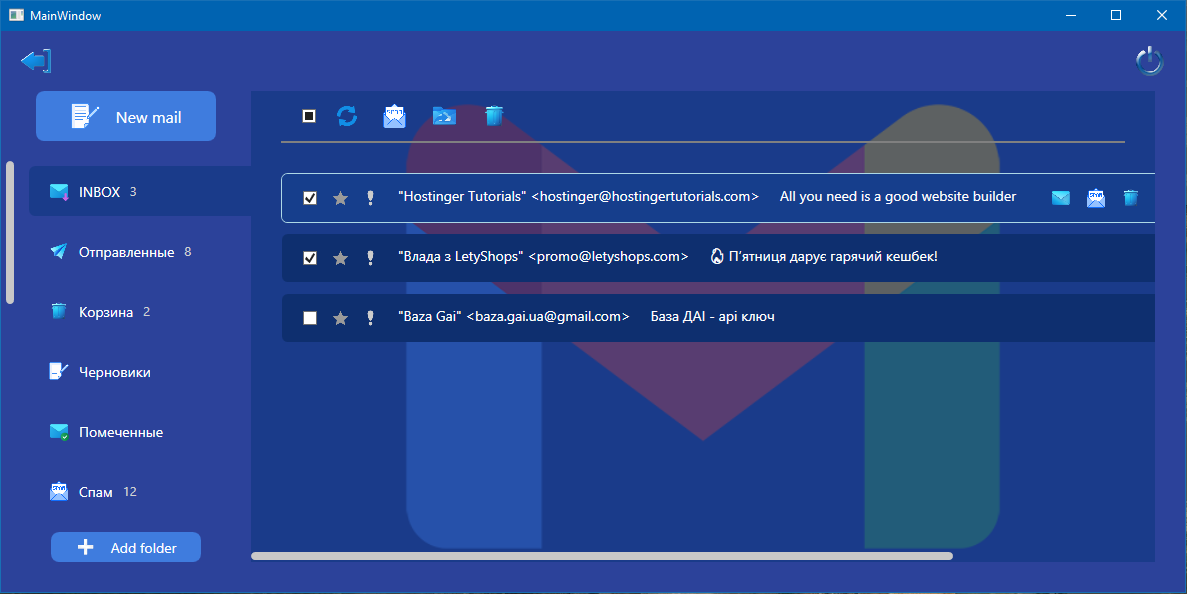The height and width of the screenshot is (594, 1187).
Task: Mark the Hostinger Tutorials email as unread via envelope icon
Action: pos(1060,198)
